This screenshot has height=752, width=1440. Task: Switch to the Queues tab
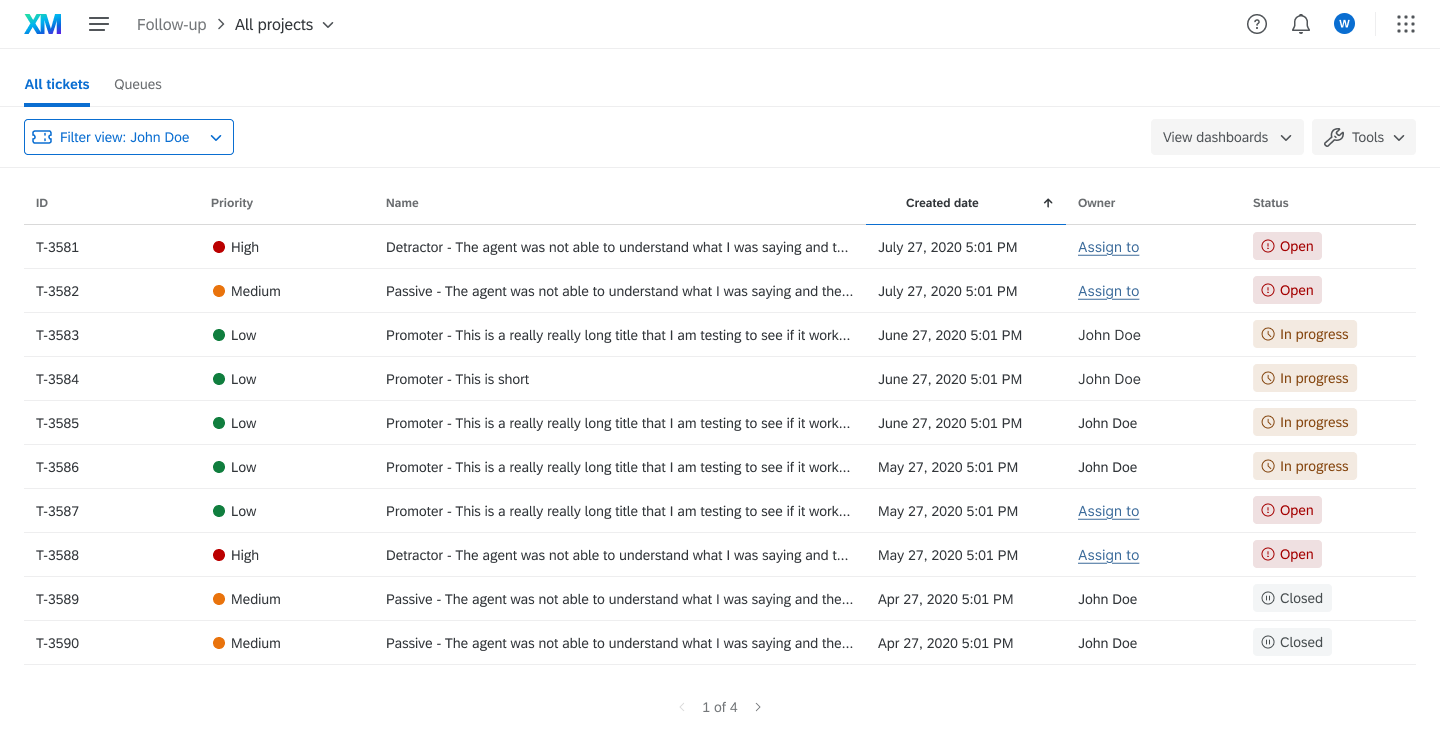(x=138, y=84)
